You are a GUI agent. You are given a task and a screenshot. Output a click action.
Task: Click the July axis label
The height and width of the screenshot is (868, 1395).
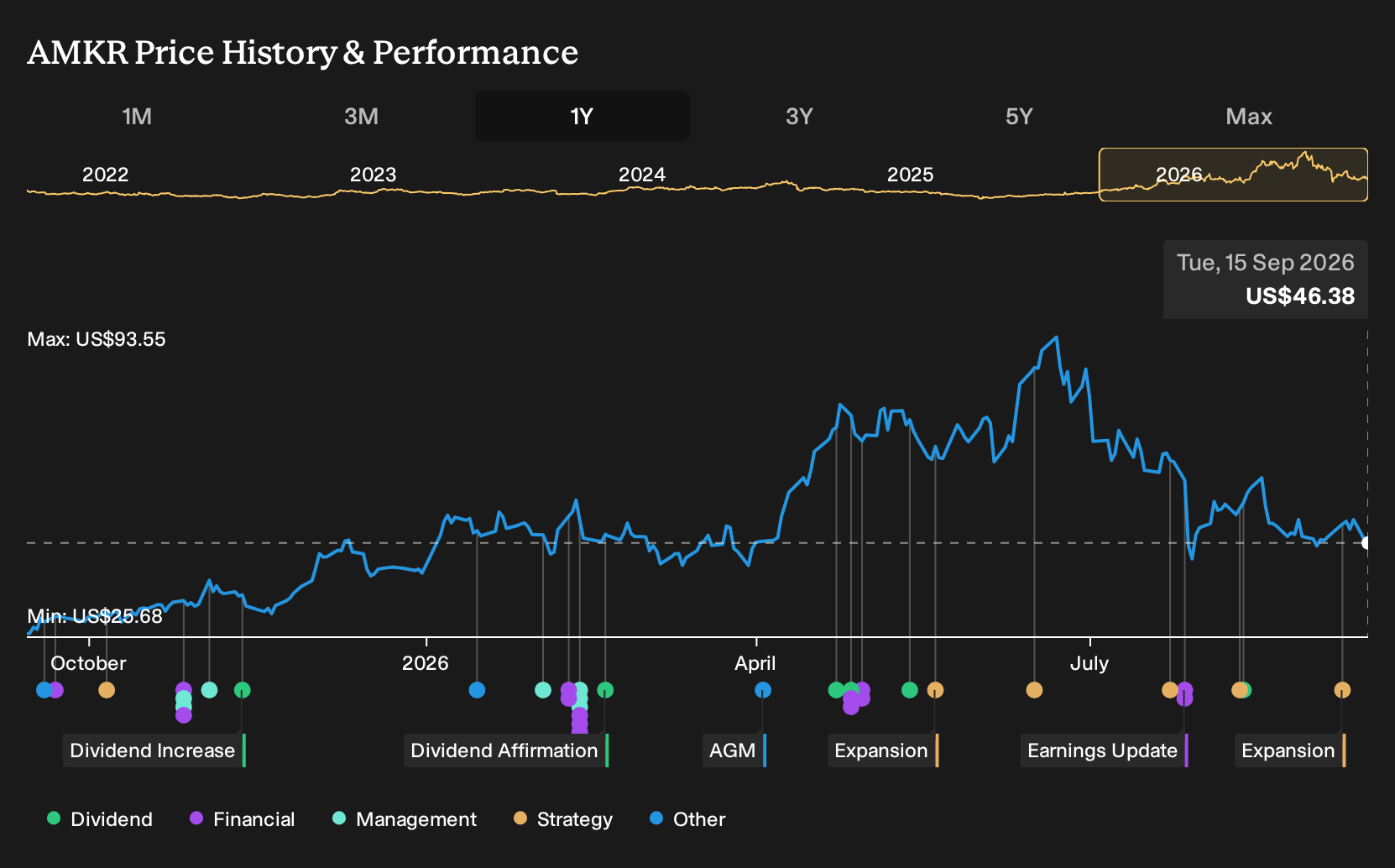point(1089,663)
